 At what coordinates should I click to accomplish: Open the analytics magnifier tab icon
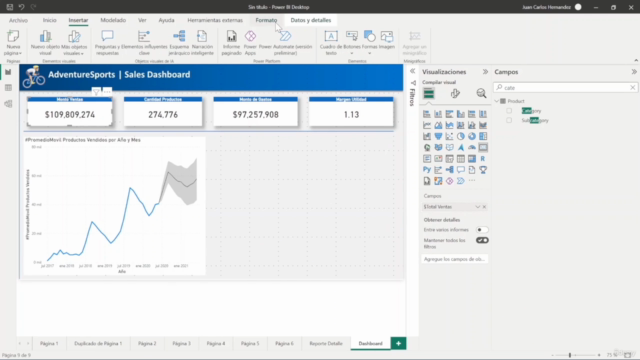[x=481, y=93]
